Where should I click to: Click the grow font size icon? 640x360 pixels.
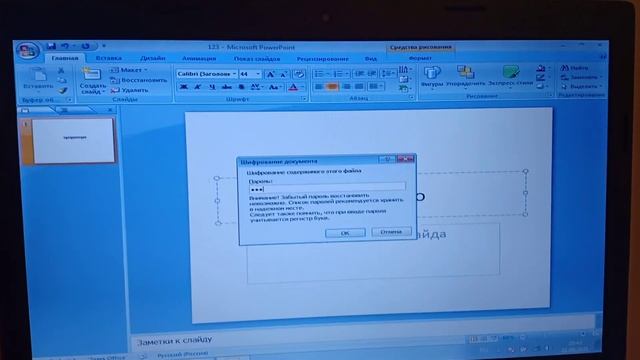click(x=270, y=74)
